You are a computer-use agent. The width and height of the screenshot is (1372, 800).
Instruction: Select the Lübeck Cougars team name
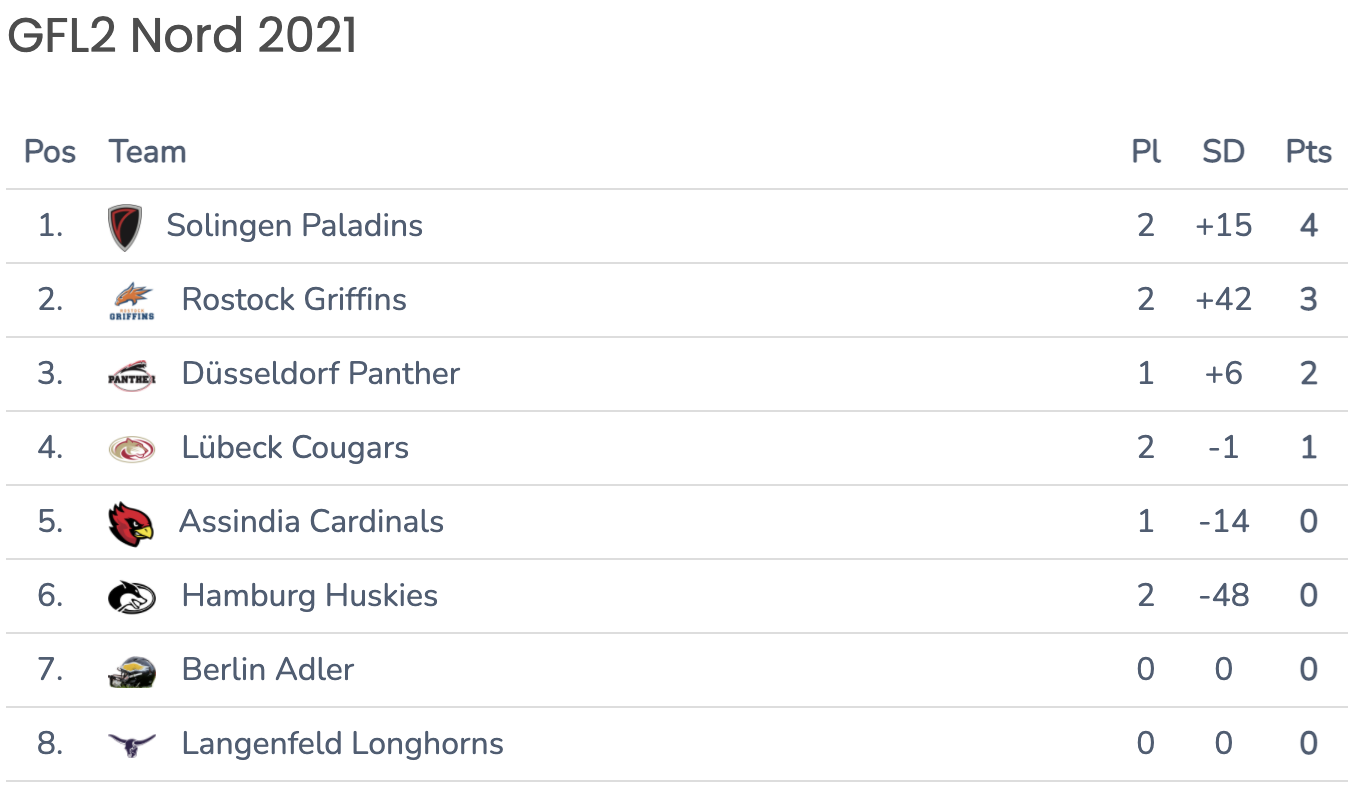tap(295, 447)
